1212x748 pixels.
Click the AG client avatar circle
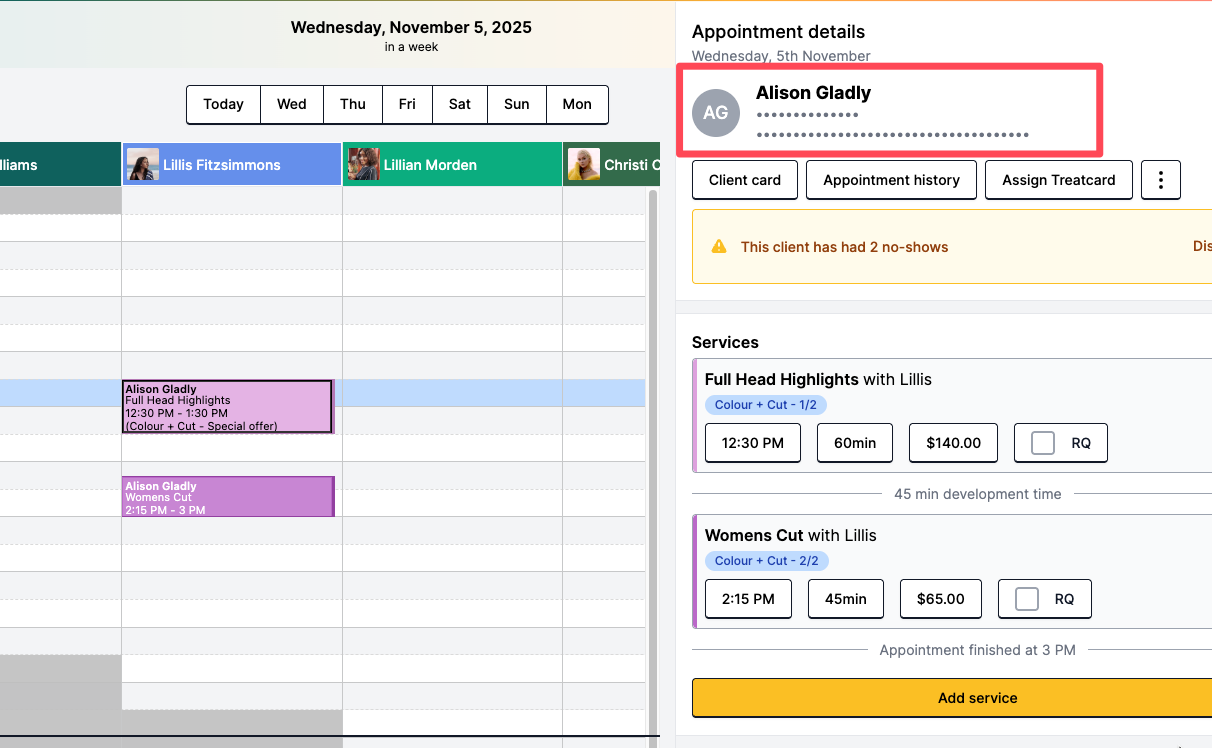point(716,113)
